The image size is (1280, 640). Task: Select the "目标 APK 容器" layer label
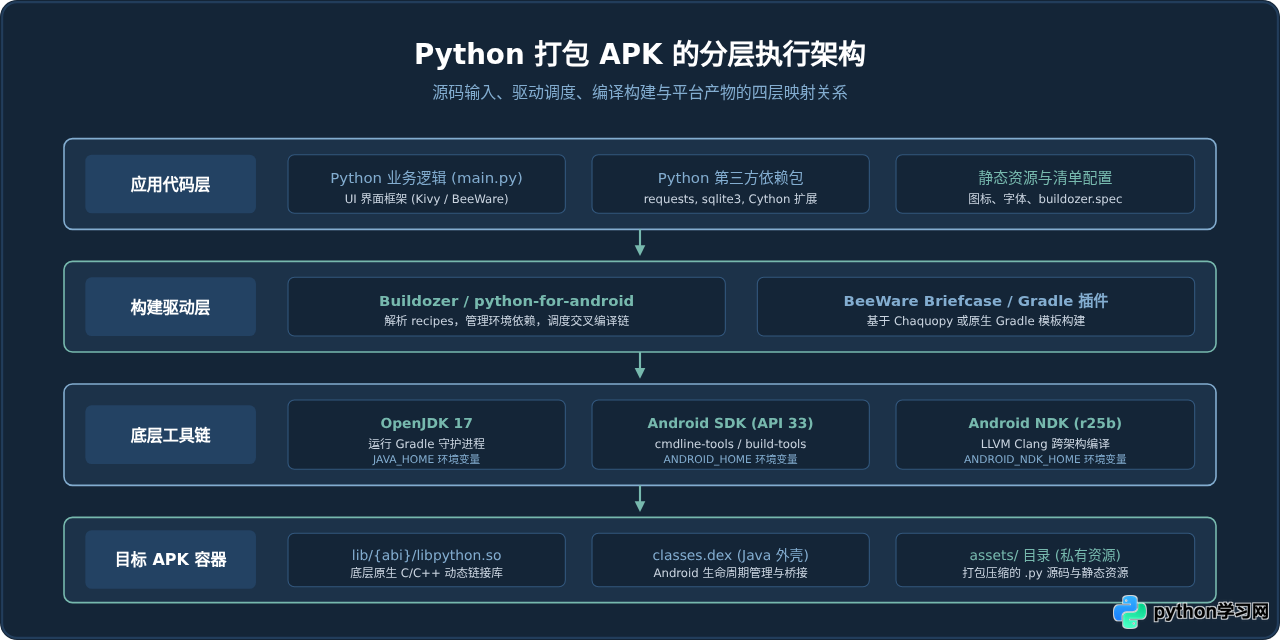coord(170,560)
